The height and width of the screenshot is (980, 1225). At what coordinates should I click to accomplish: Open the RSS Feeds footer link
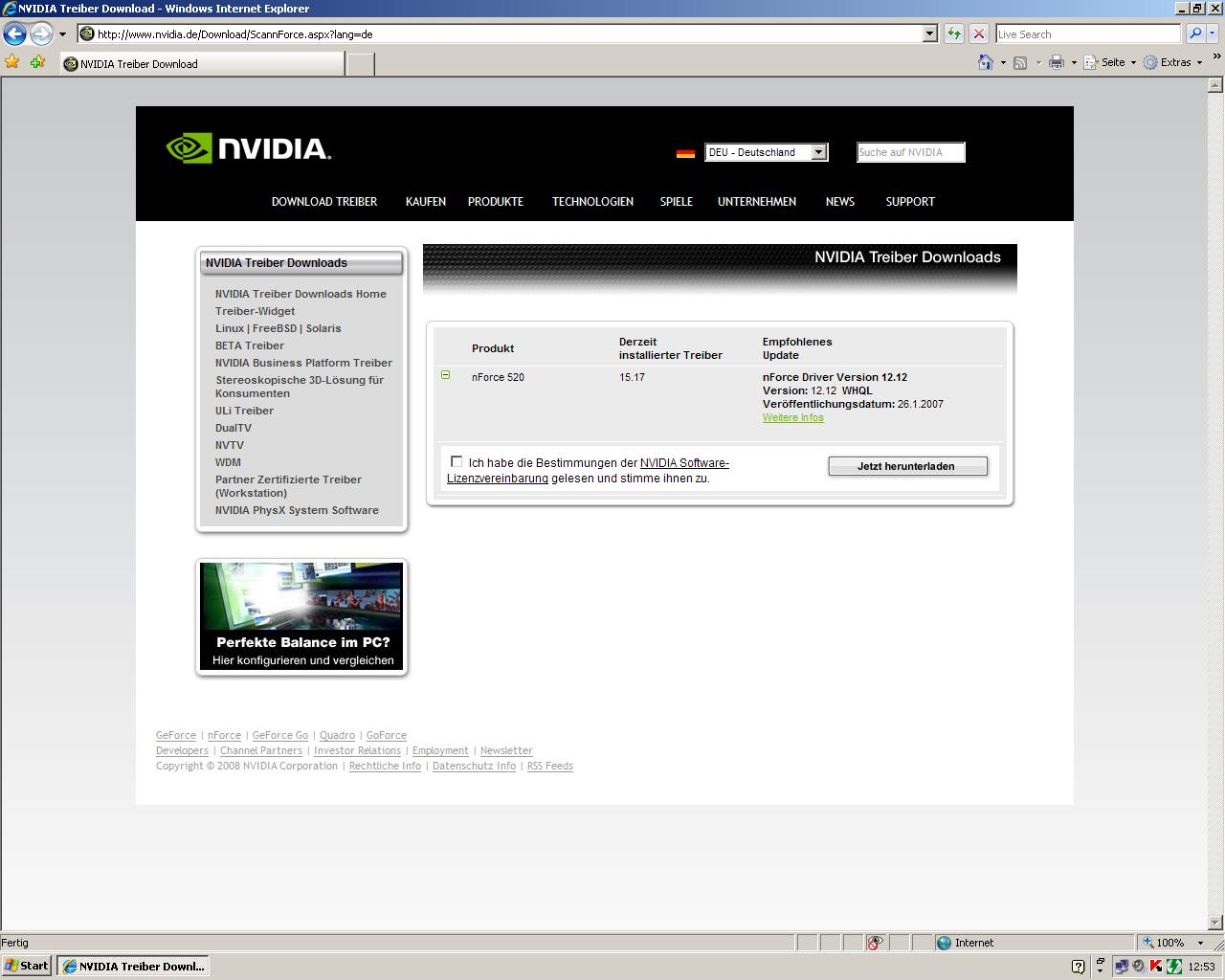point(550,767)
